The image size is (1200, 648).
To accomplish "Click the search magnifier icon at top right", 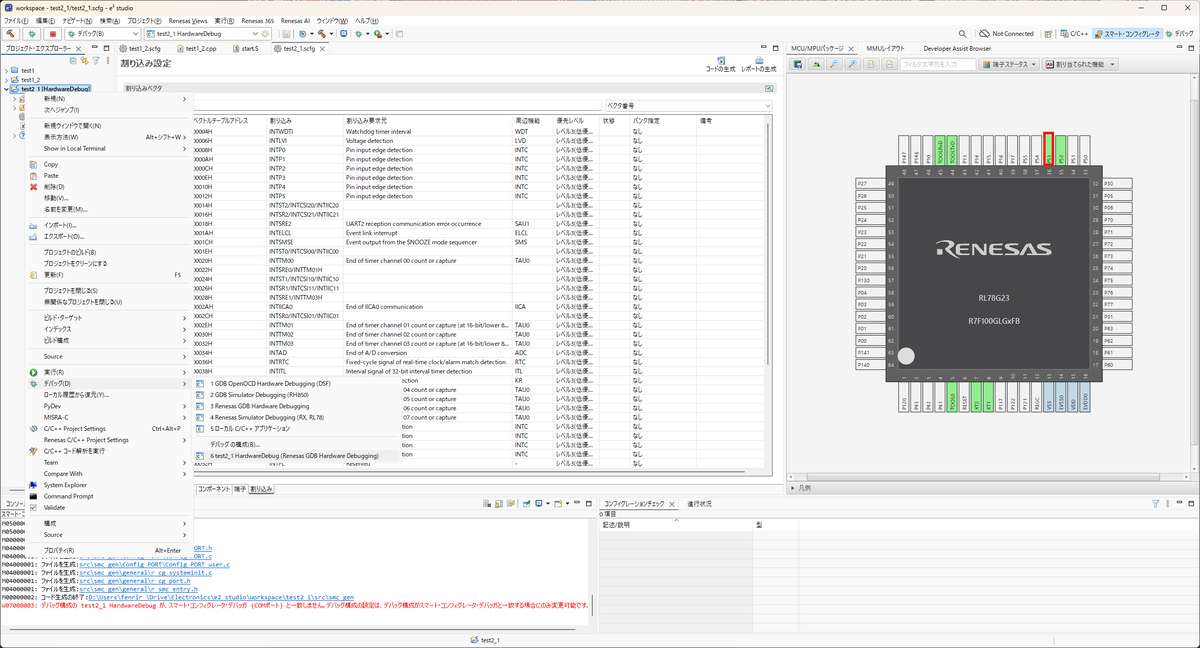I will click(962, 33).
